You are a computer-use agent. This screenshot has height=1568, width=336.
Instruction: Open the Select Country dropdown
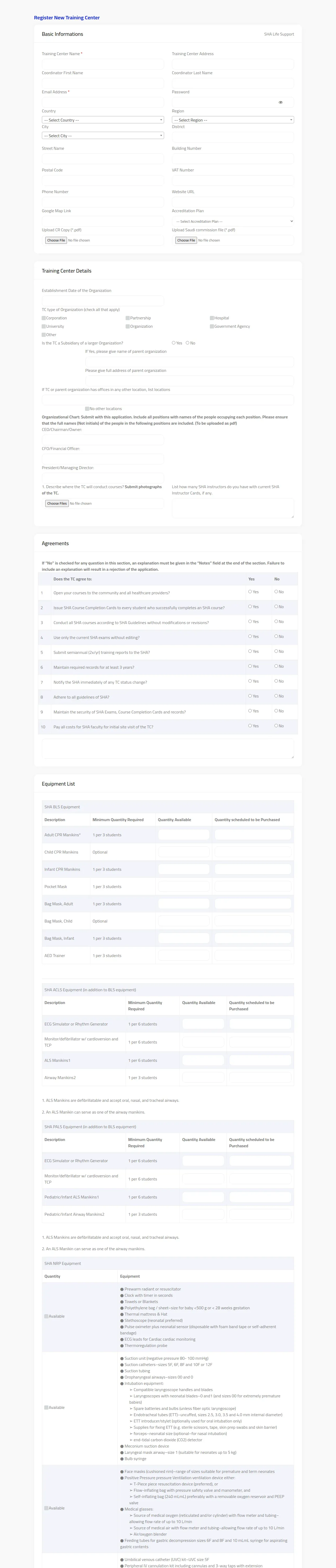click(x=102, y=120)
